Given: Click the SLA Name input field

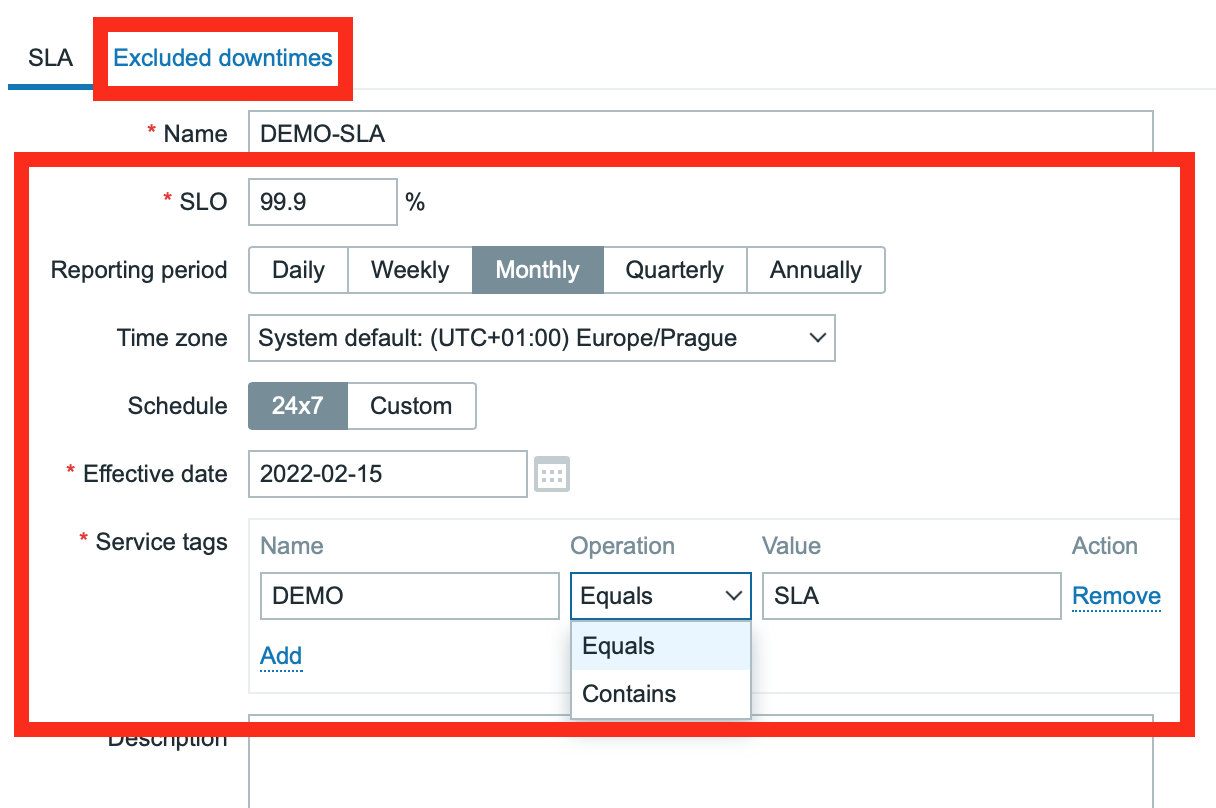Looking at the screenshot, I should coord(700,134).
